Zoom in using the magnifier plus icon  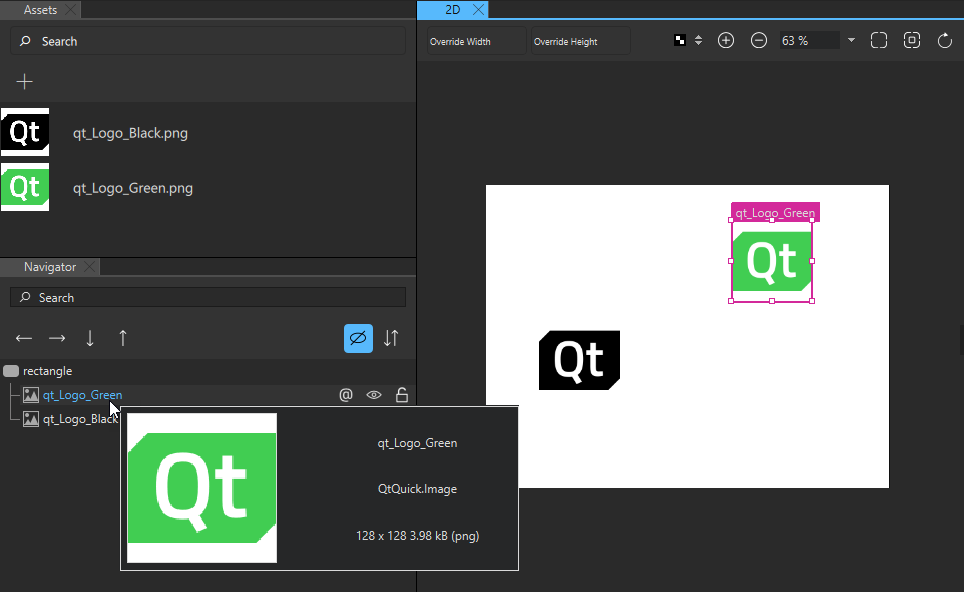(726, 40)
